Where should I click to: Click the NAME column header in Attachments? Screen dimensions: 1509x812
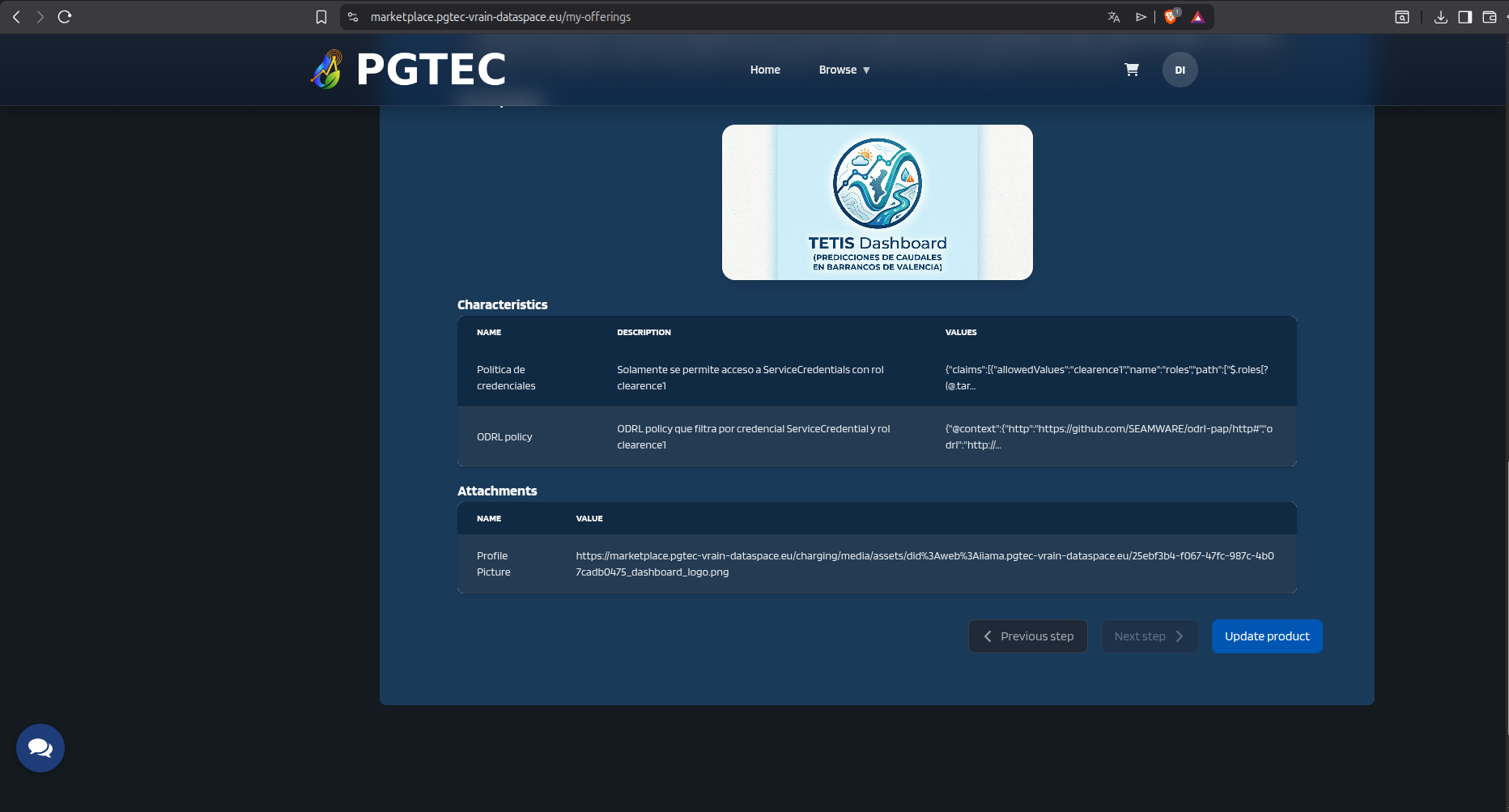(489, 519)
